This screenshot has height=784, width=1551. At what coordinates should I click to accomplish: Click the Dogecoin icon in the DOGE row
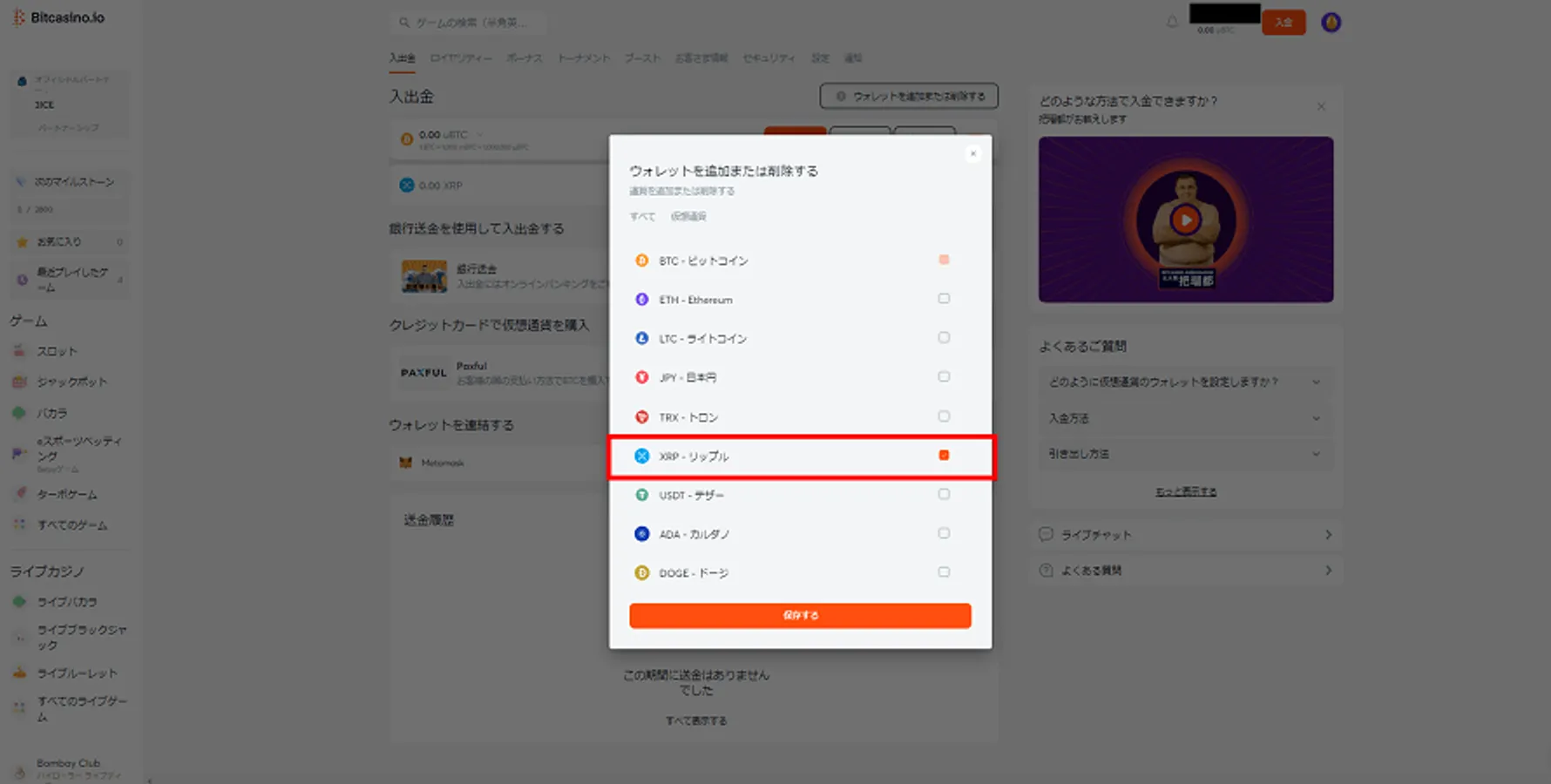click(642, 572)
